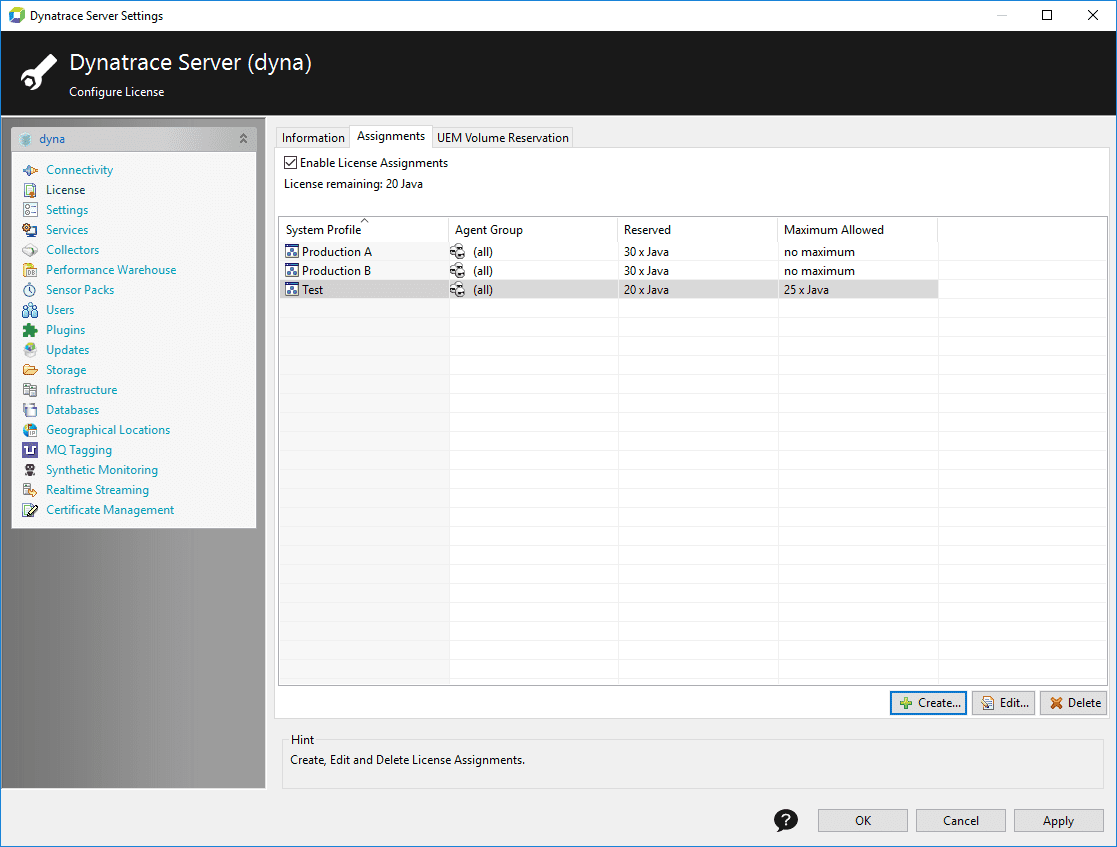Create a new license assignment
The height and width of the screenshot is (847, 1117).
point(928,703)
